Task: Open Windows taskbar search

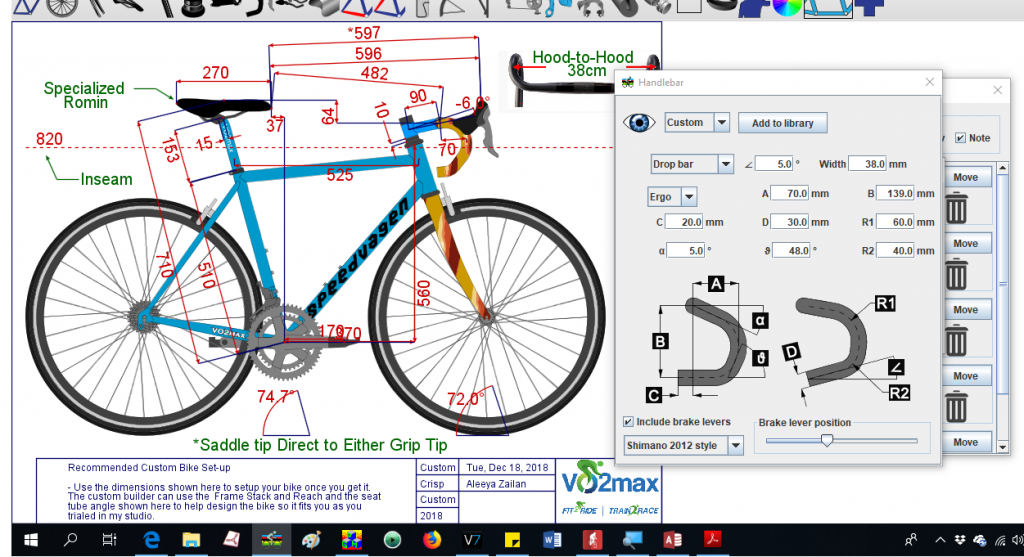Action: click(71, 540)
